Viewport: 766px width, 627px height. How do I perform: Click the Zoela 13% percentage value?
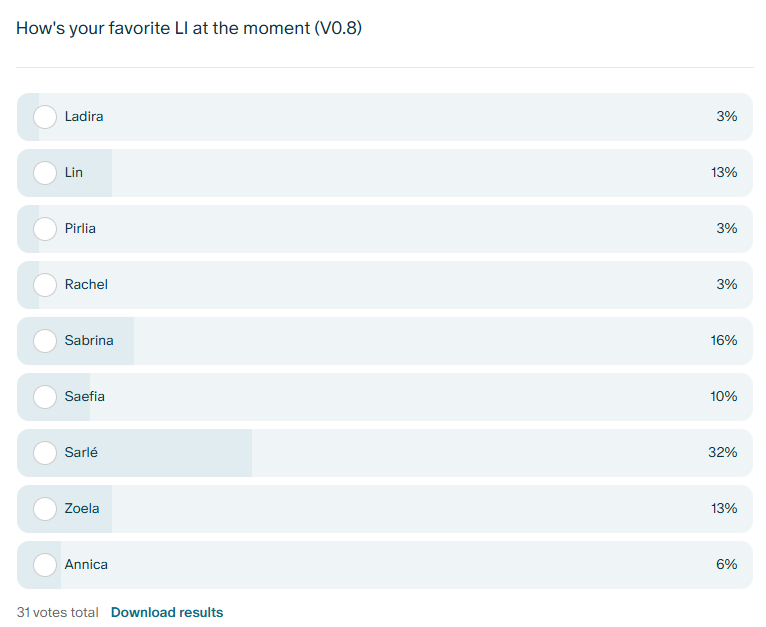(x=724, y=508)
